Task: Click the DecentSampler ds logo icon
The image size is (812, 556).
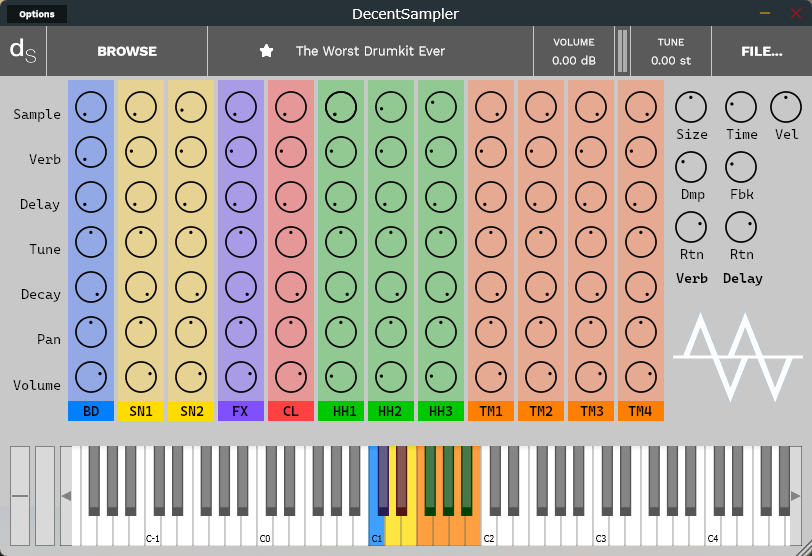Action: [23, 51]
